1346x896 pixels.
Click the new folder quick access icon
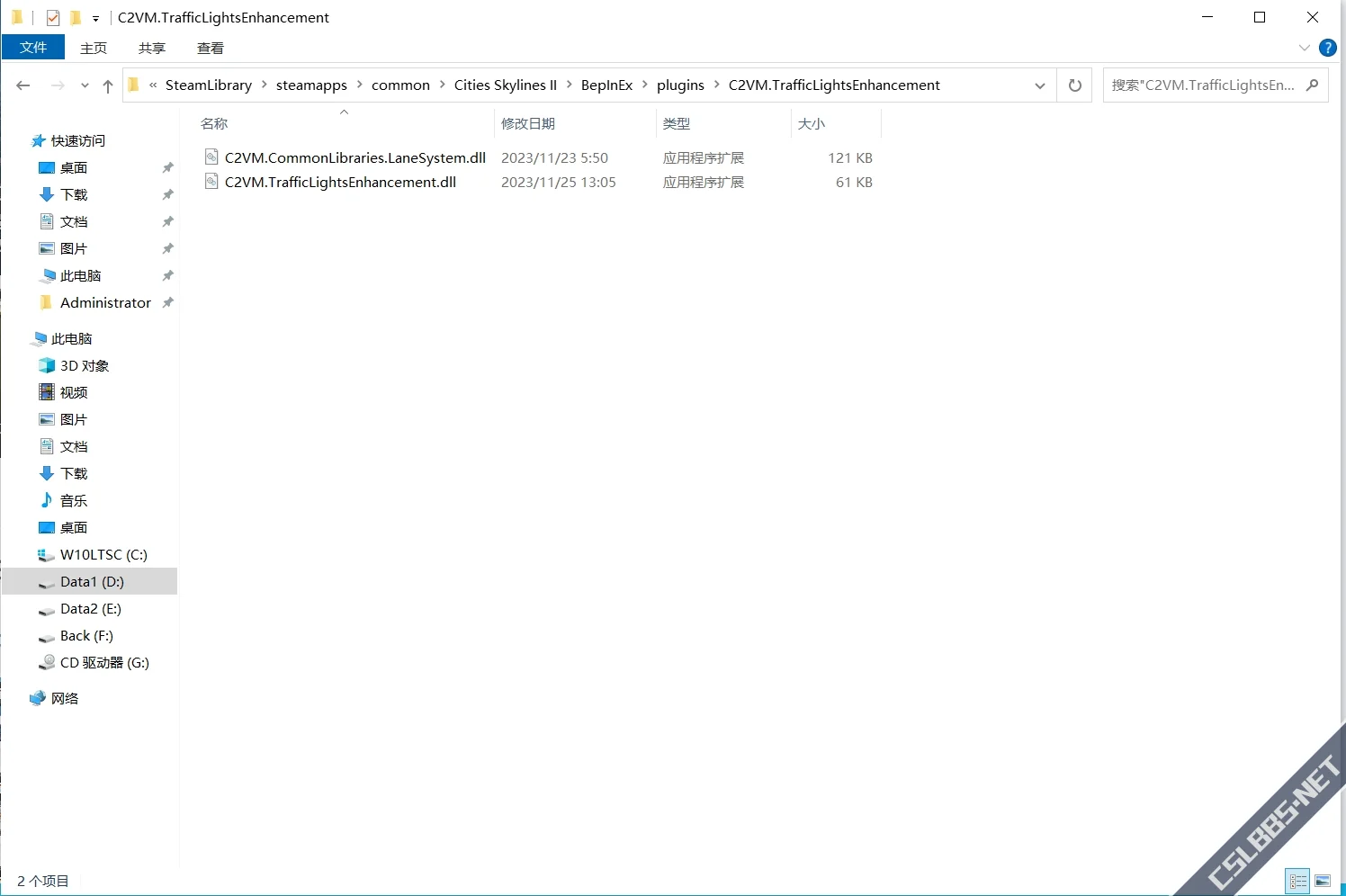coord(76,17)
